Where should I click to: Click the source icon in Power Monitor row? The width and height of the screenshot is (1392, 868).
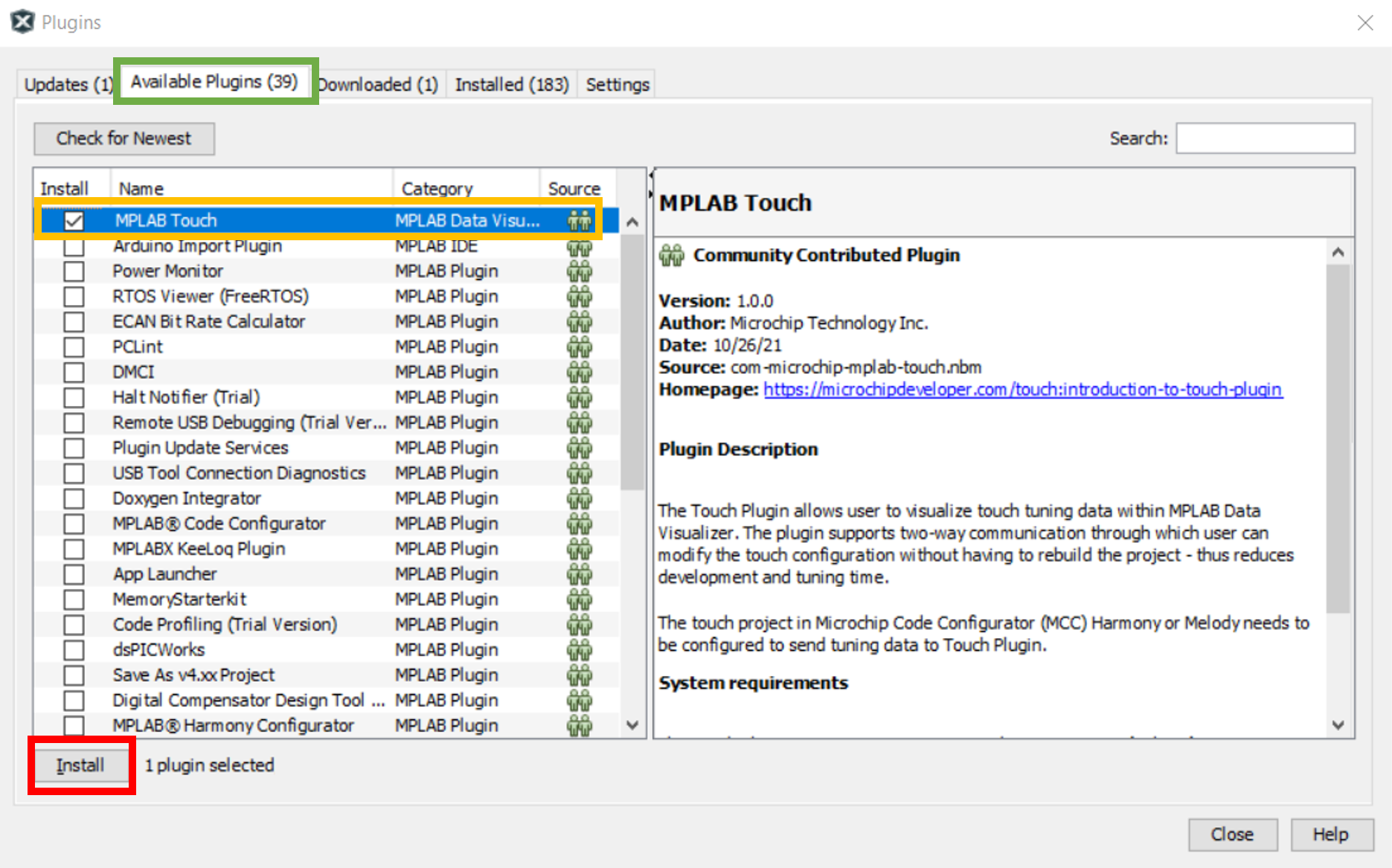click(x=579, y=271)
